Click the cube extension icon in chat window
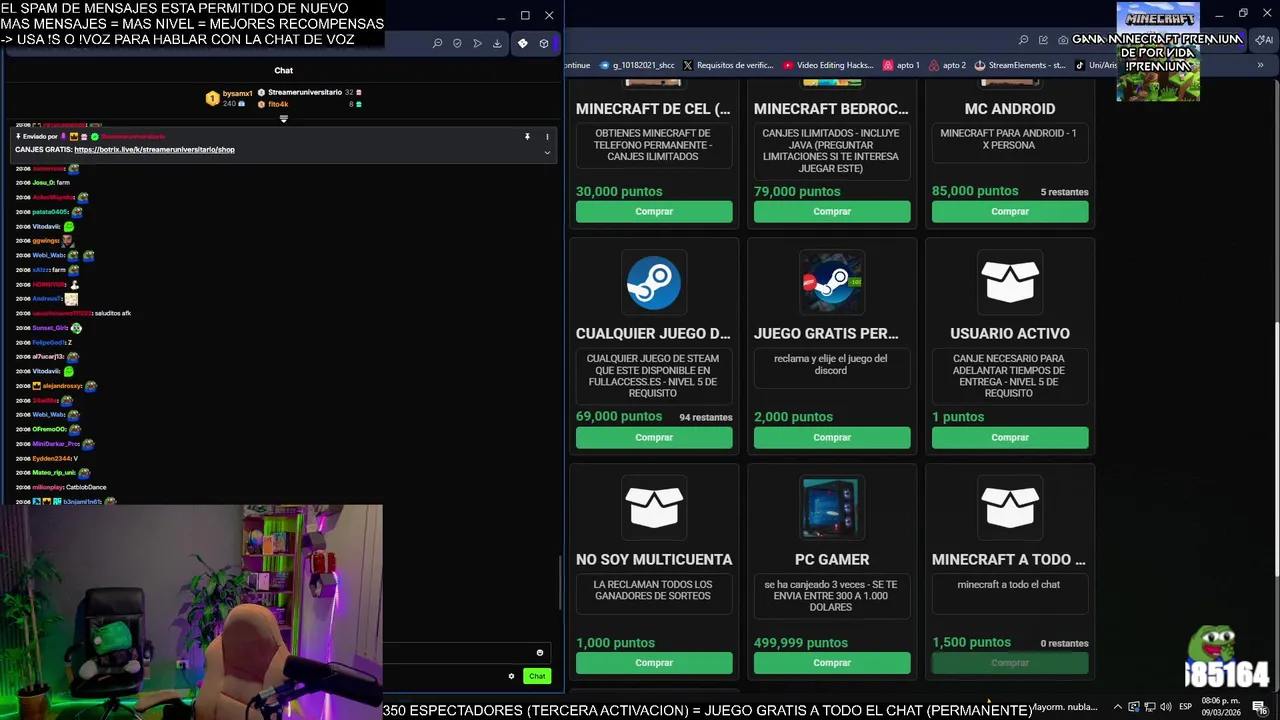The width and height of the screenshot is (1280, 720). click(544, 43)
